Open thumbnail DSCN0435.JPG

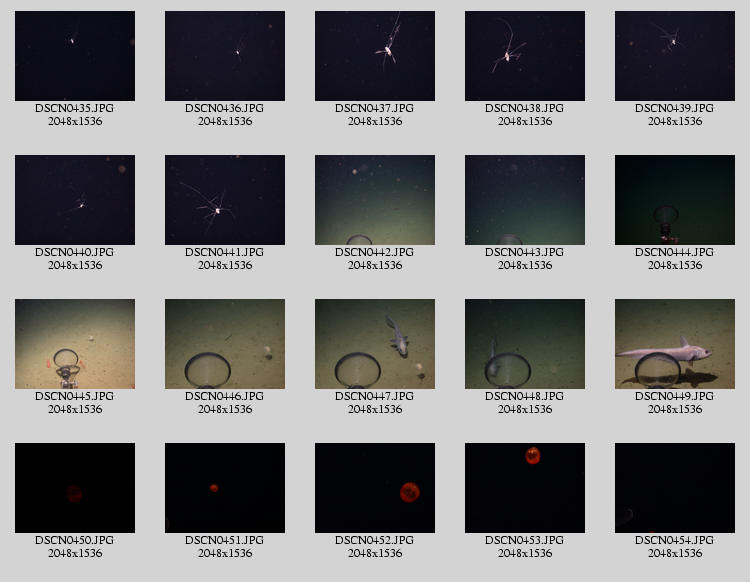click(x=75, y=56)
